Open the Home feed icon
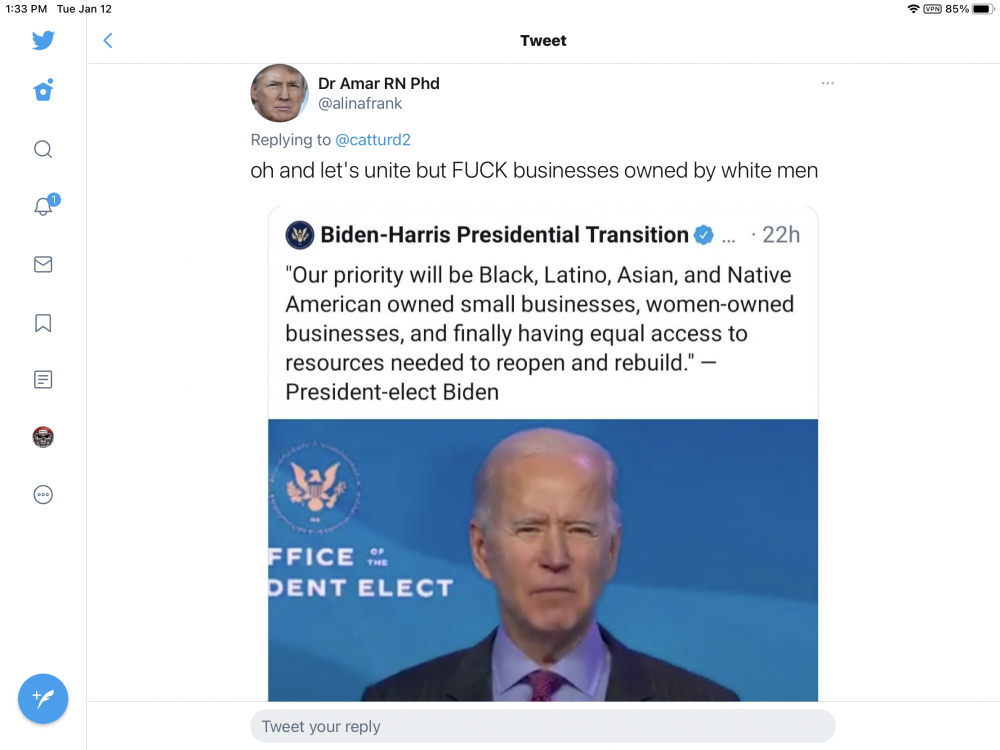The image size is (1000, 750). coord(43,91)
